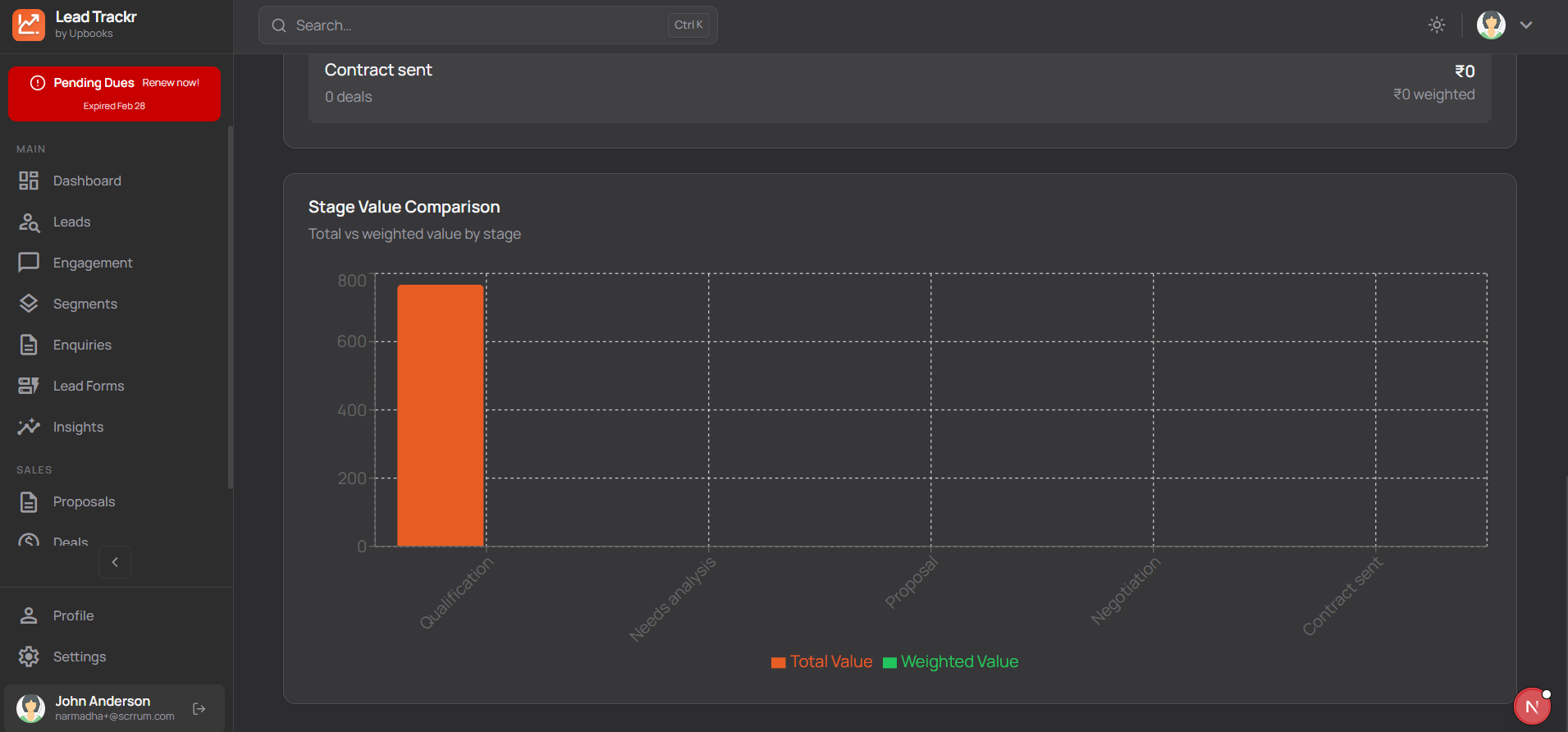Click Expired Feb 28 text
The height and width of the screenshot is (732, 1568).
[x=114, y=106]
